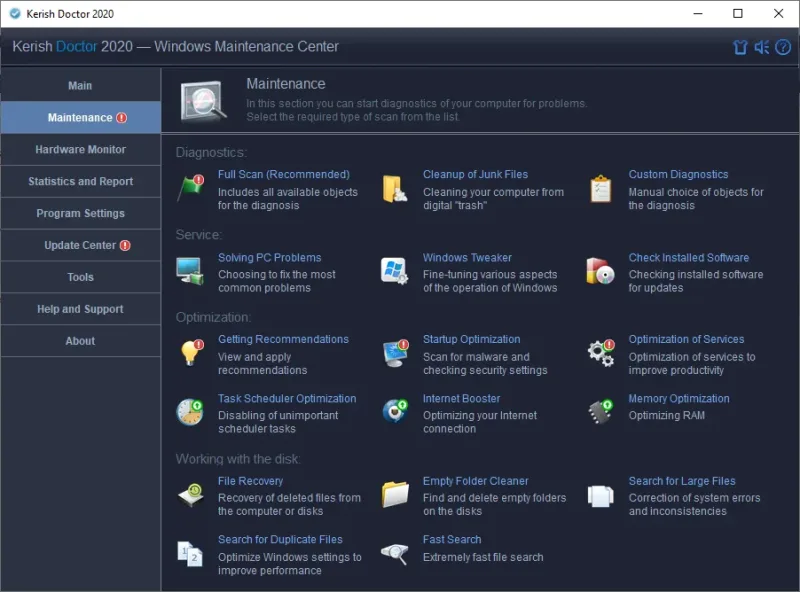Click the skin (shirt) icon in header

[740, 47]
